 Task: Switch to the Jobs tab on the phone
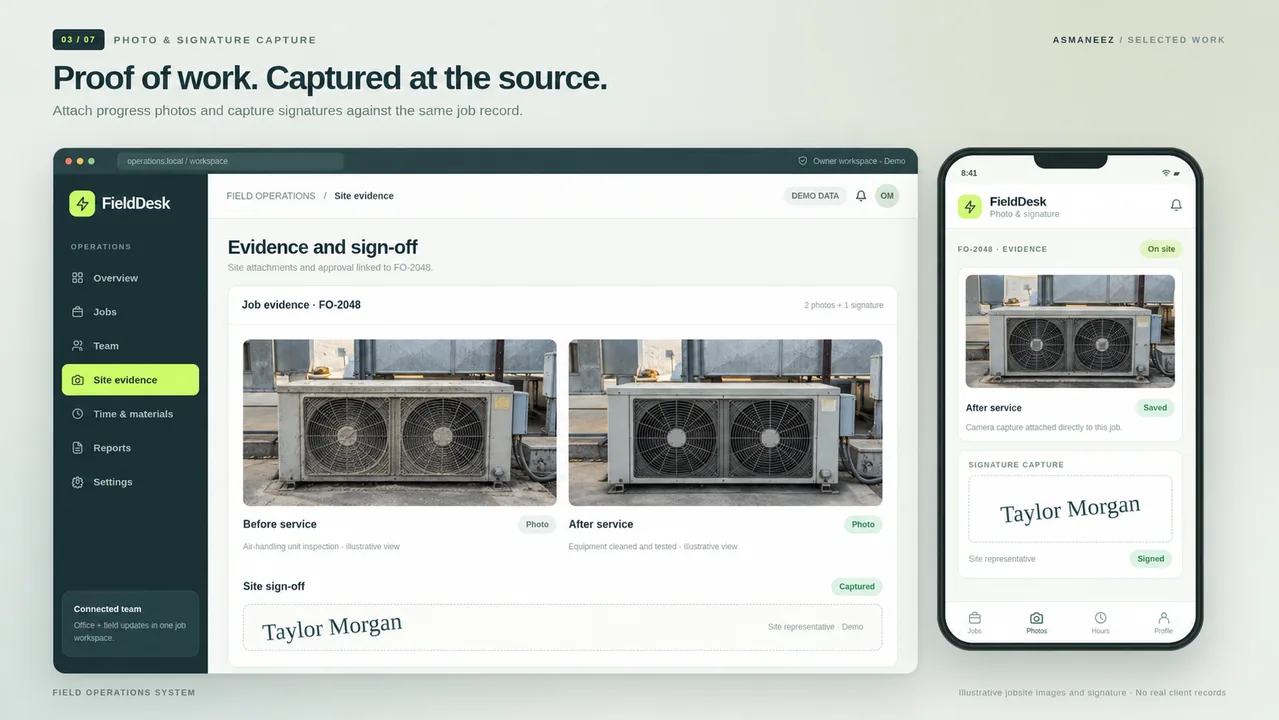pyautogui.click(x=974, y=623)
